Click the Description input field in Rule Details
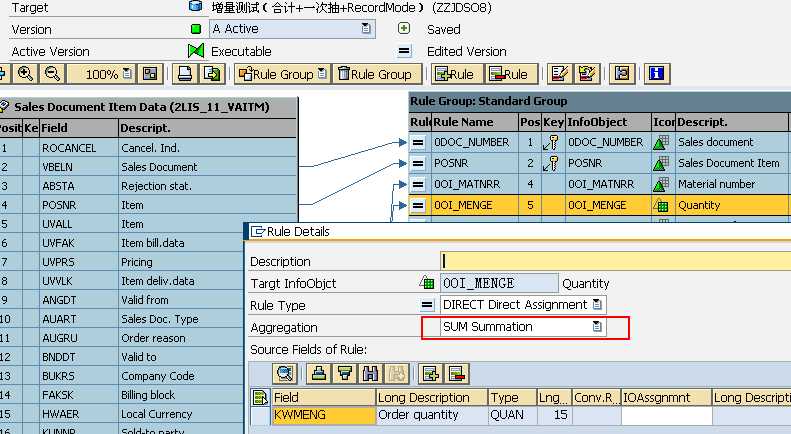This screenshot has width=791, height=434. pos(615,261)
